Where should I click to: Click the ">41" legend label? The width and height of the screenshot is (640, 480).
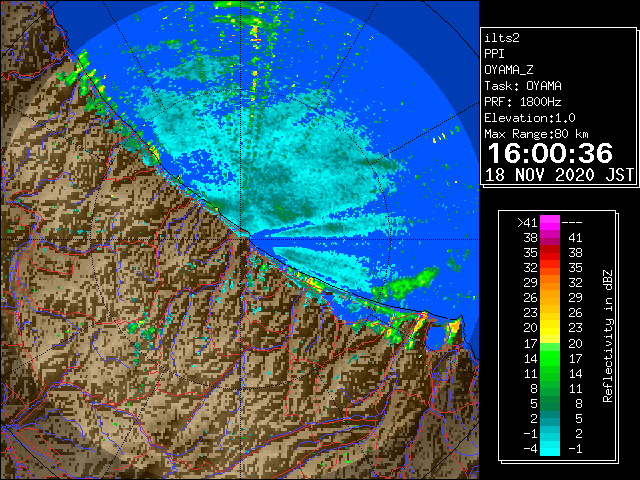(527, 223)
